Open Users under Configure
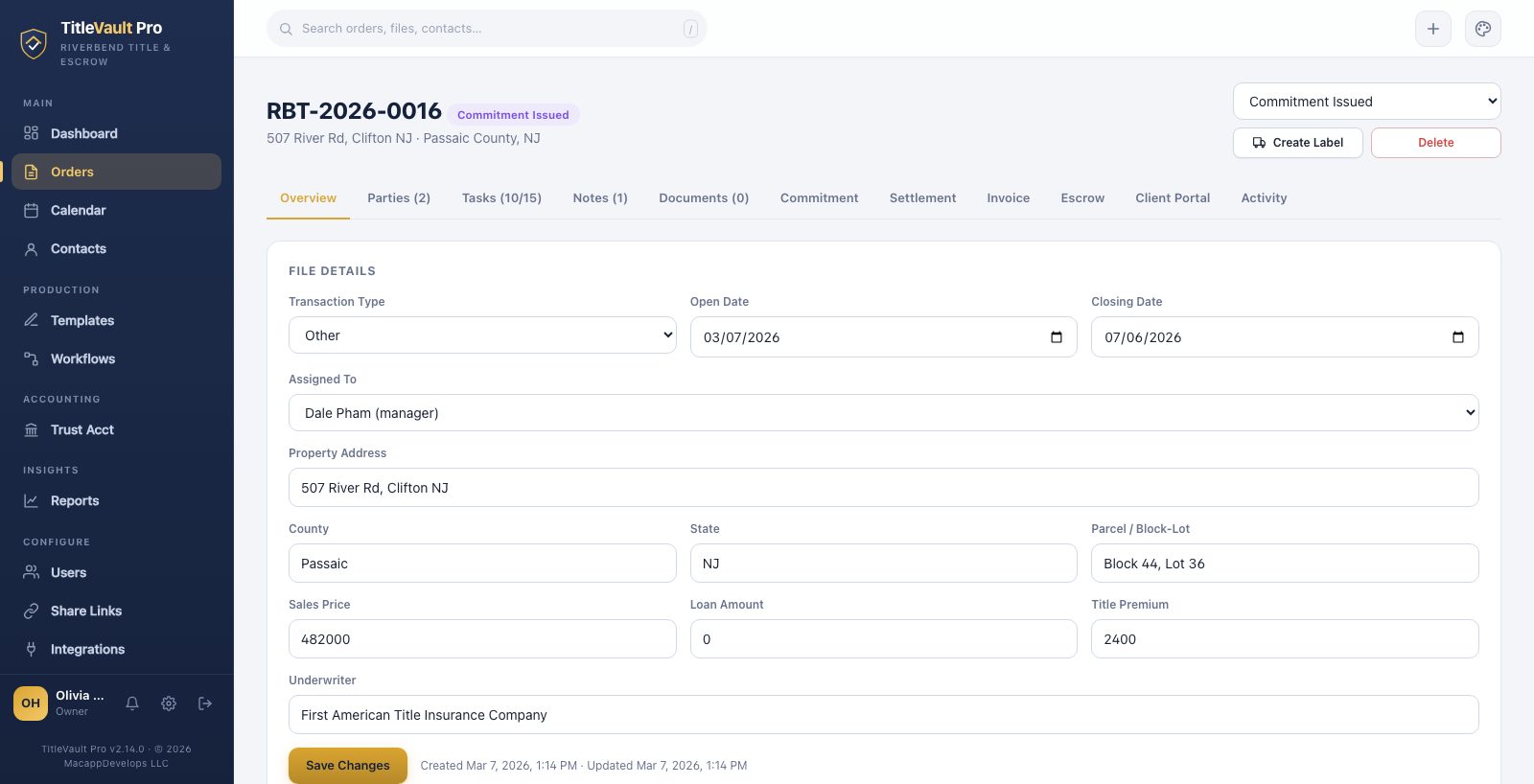 tap(116, 572)
